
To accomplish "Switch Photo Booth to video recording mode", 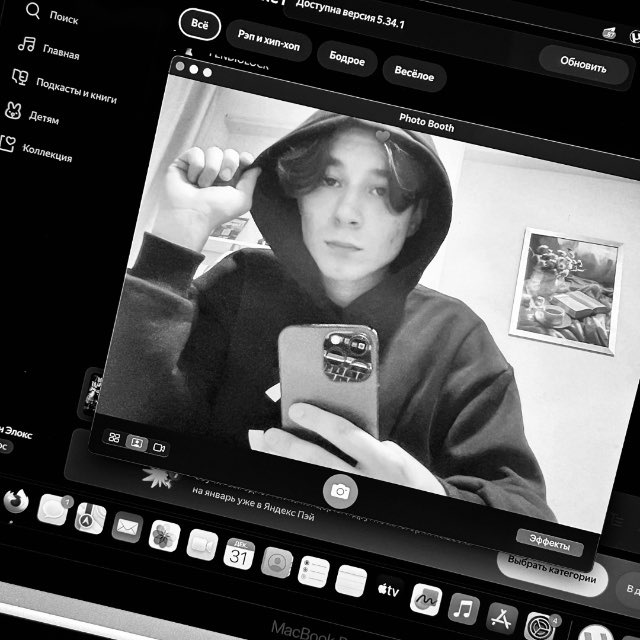I will click(x=159, y=447).
